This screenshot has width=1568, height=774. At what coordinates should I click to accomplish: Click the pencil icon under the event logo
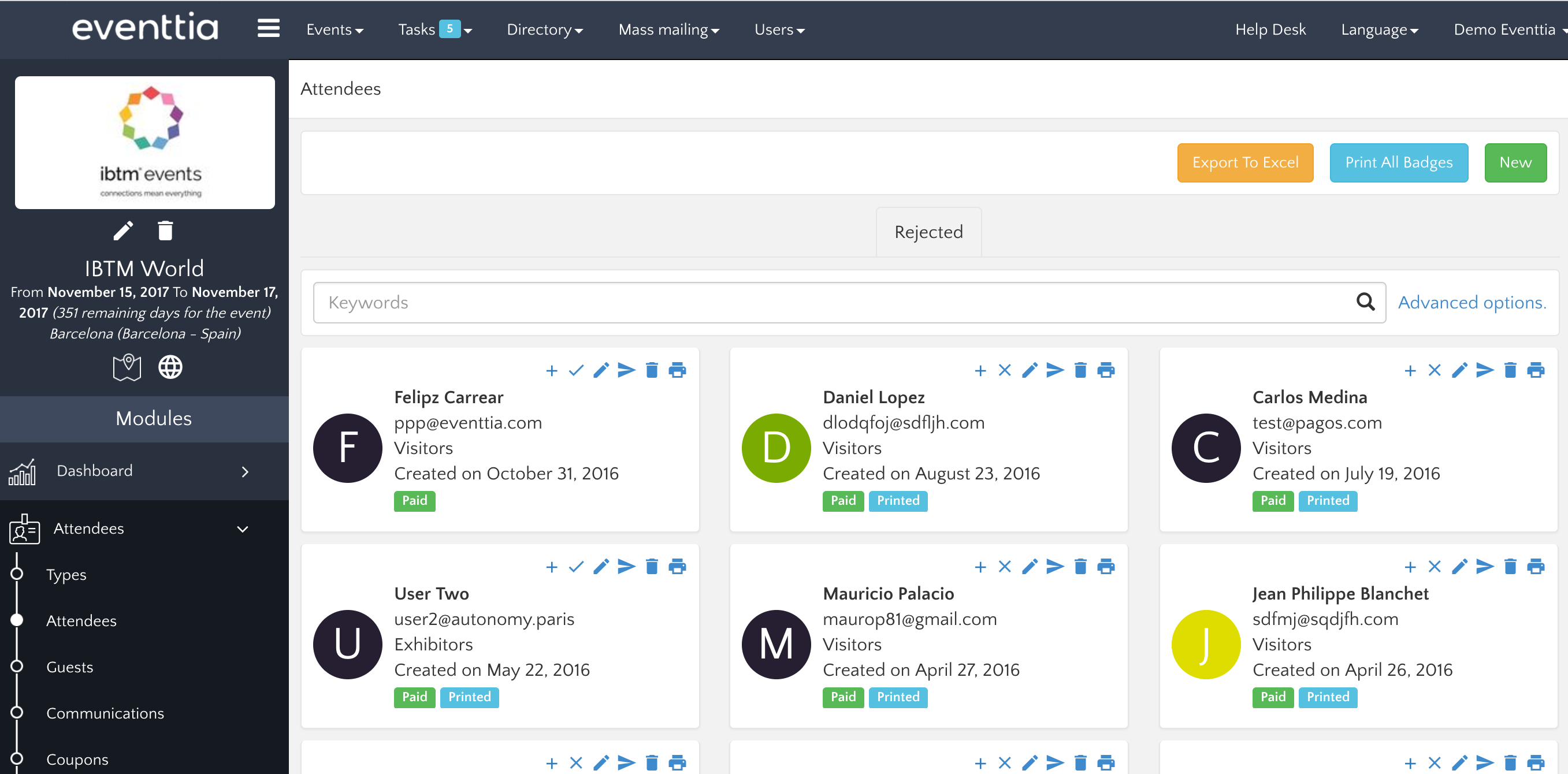coord(124,230)
